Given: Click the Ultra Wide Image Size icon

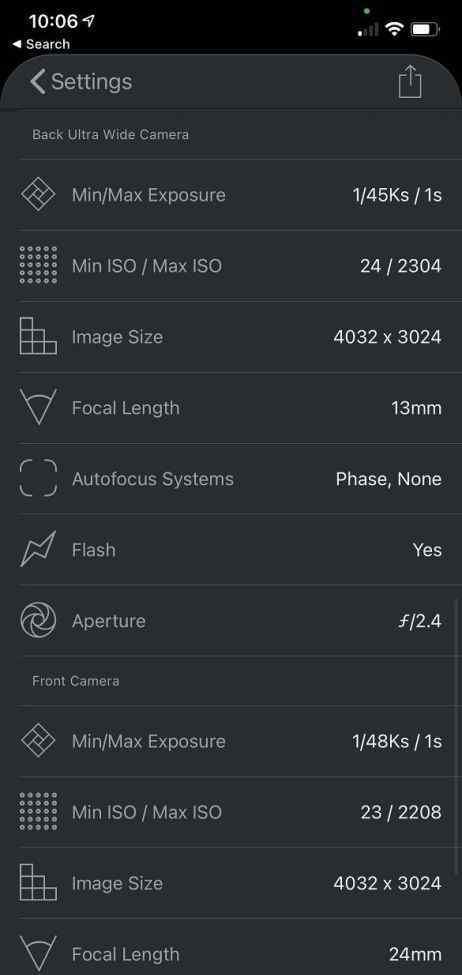Looking at the screenshot, I should point(38,337).
